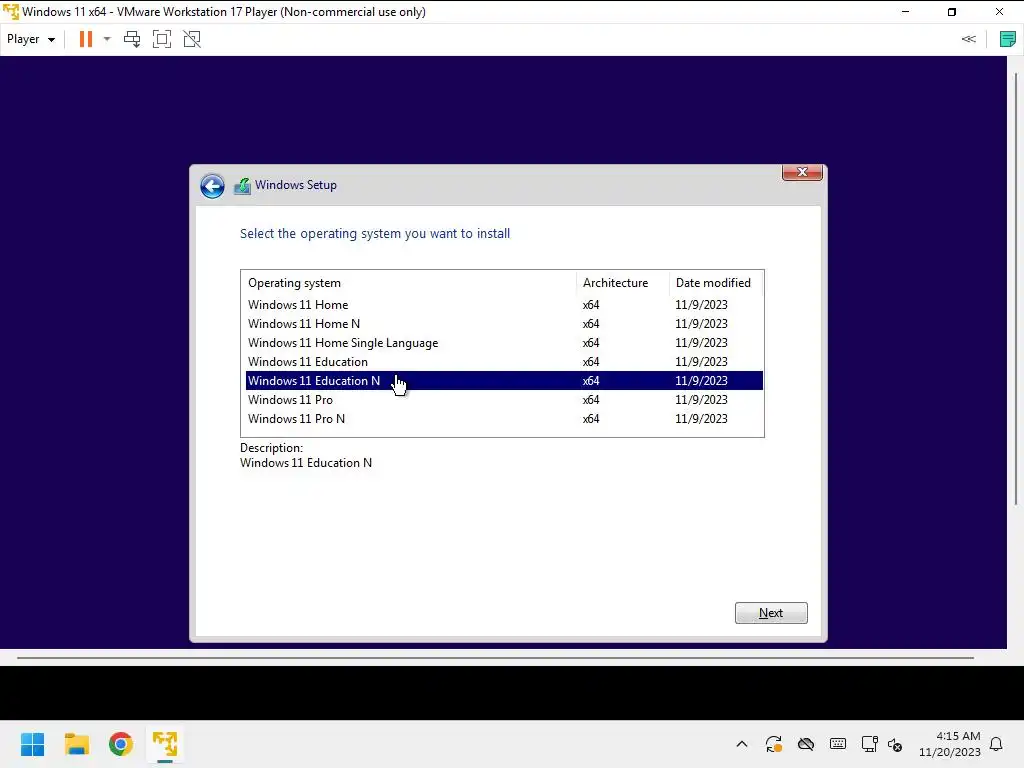Click the sync update tray icon
The height and width of the screenshot is (768, 1024).
tap(774, 744)
